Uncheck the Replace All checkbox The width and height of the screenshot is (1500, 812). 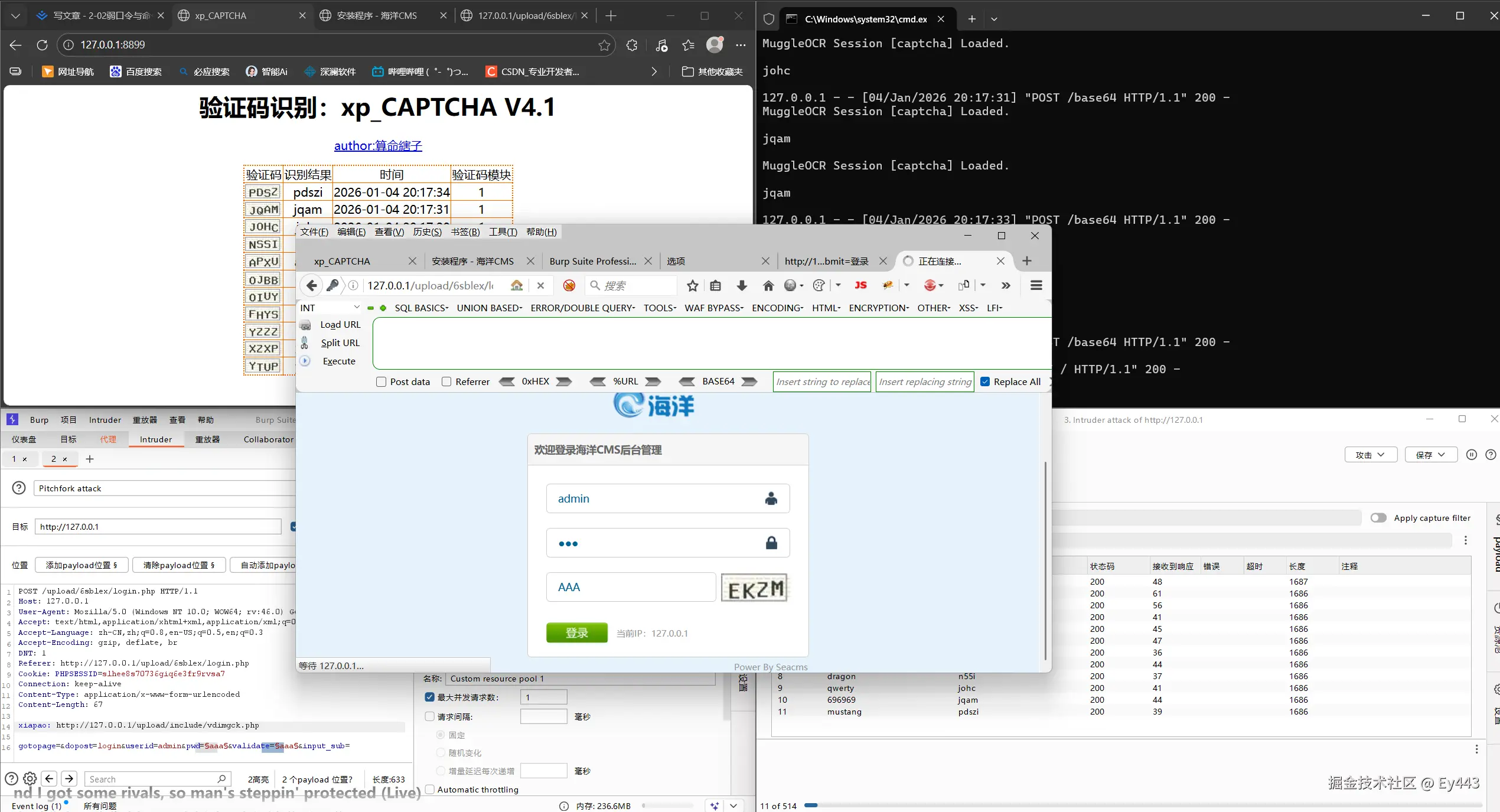985,382
